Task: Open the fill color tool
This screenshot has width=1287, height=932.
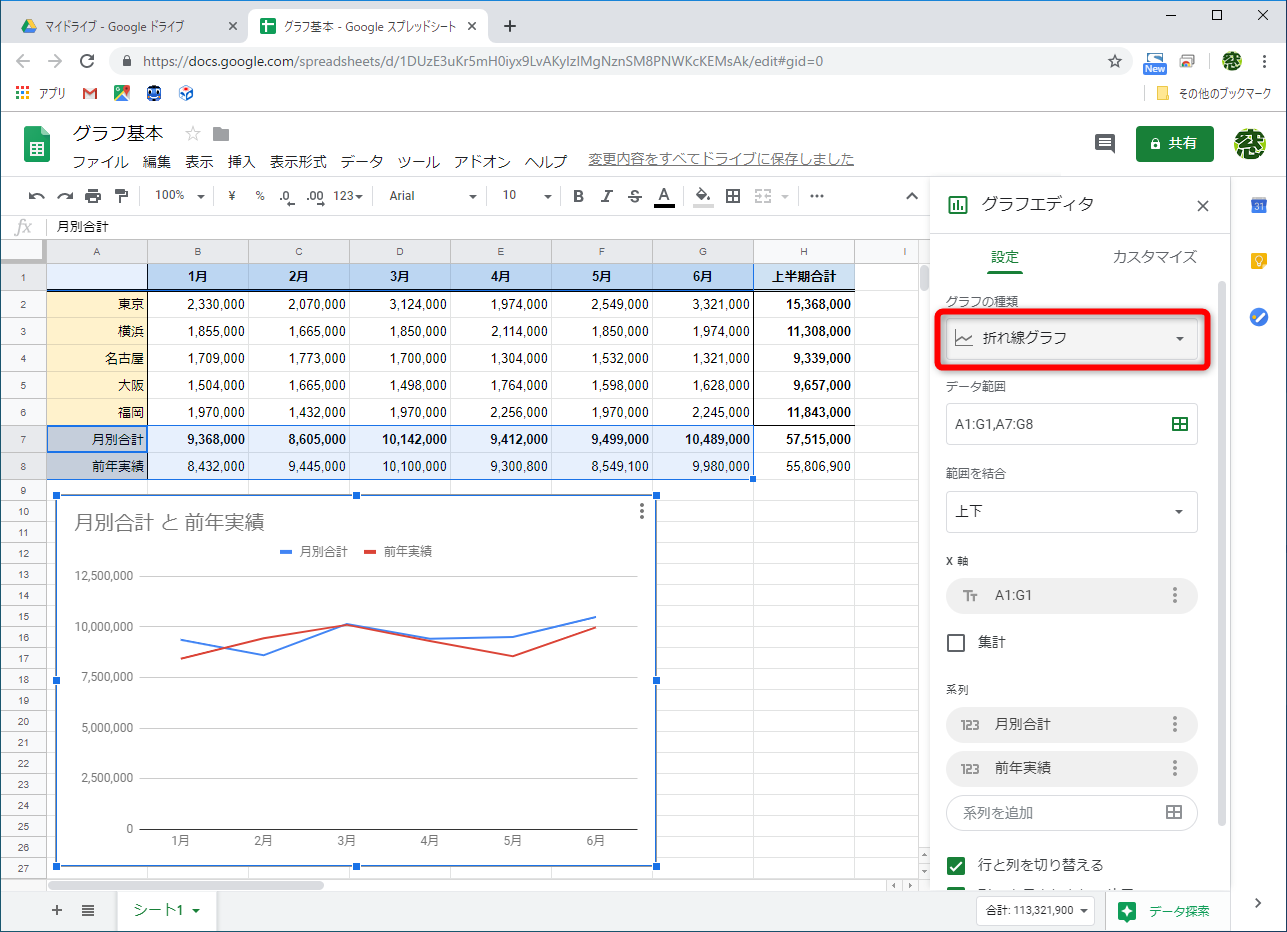Action: pyautogui.click(x=702, y=196)
